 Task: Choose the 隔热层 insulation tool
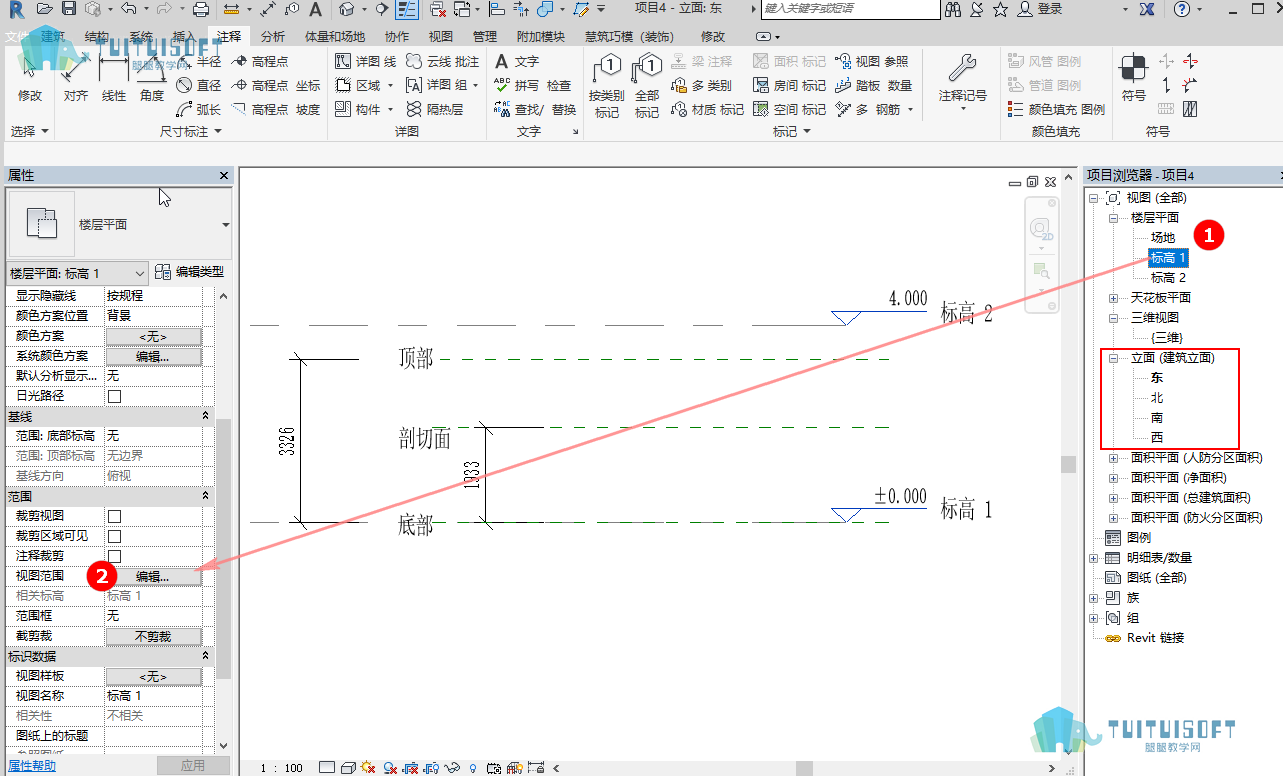[x=434, y=110]
